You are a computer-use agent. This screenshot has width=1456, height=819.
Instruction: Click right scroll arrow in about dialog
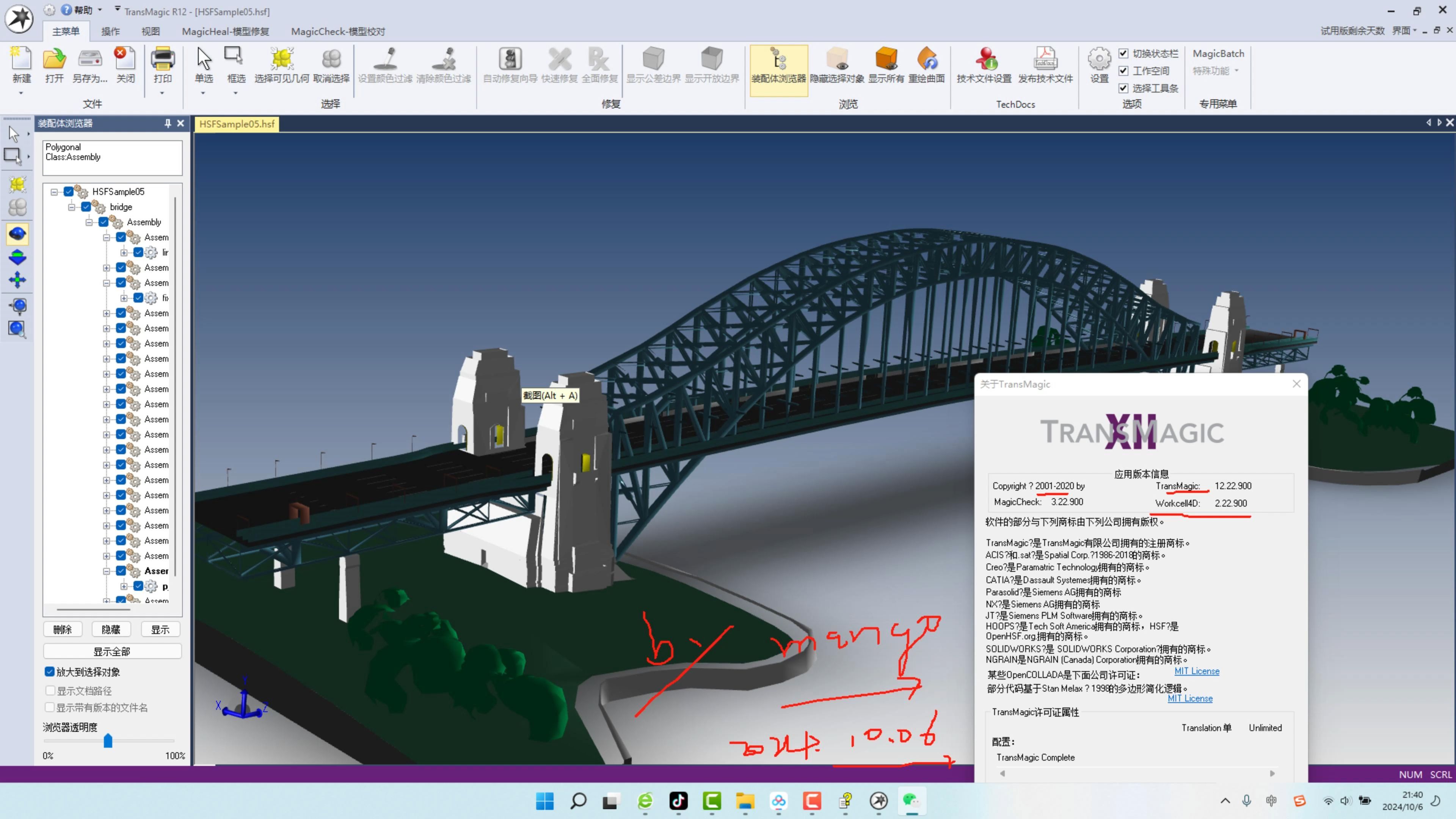point(1272,773)
